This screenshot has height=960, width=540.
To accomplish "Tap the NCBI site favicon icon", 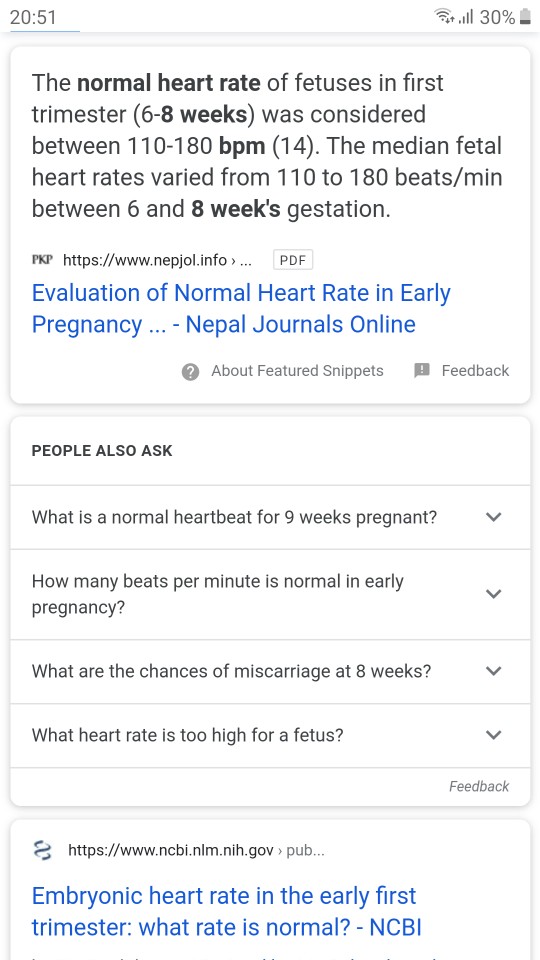I will pyautogui.click(x=42, y=850).
